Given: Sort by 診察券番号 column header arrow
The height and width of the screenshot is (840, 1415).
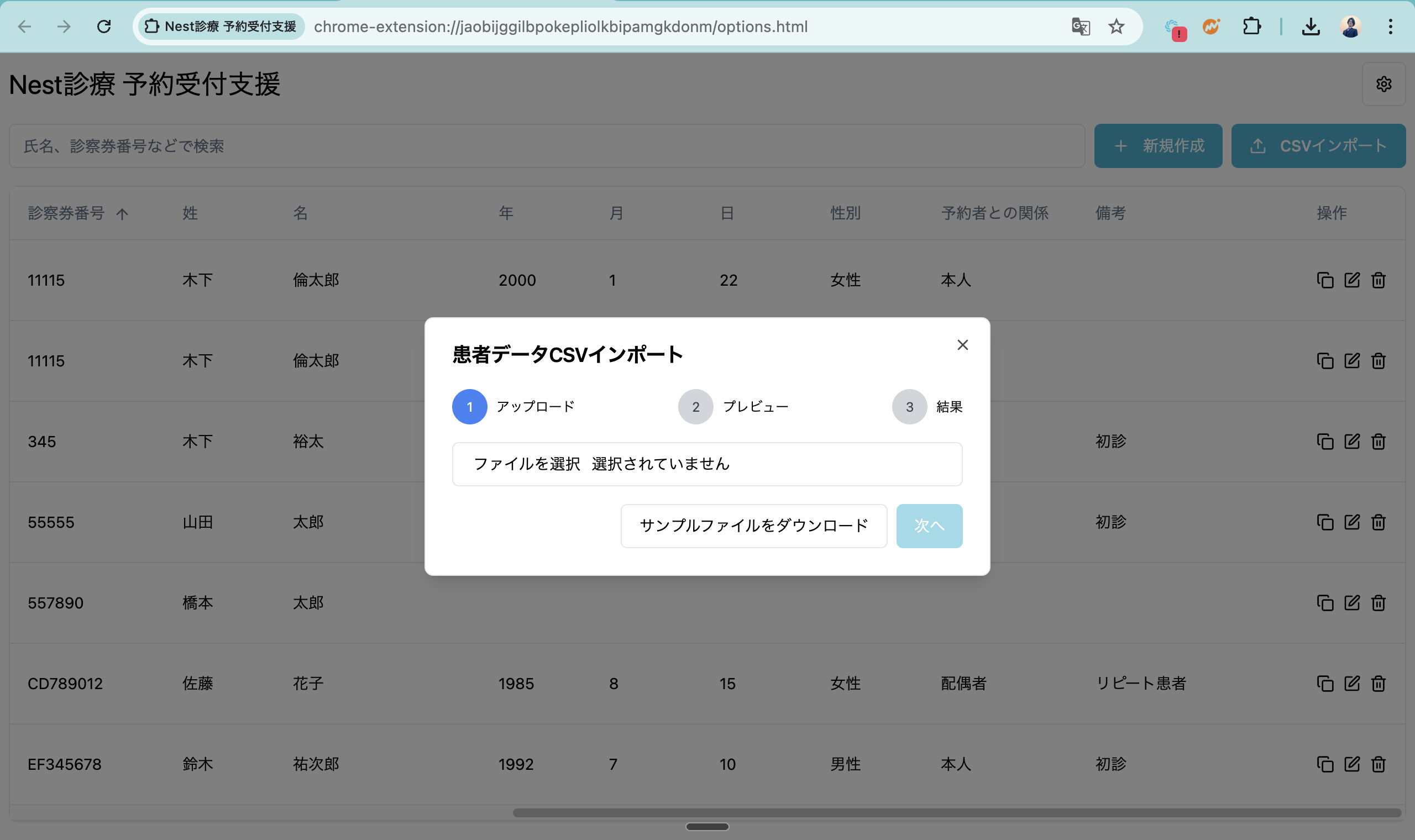Looking at the screenshot, I should (122, 214).
